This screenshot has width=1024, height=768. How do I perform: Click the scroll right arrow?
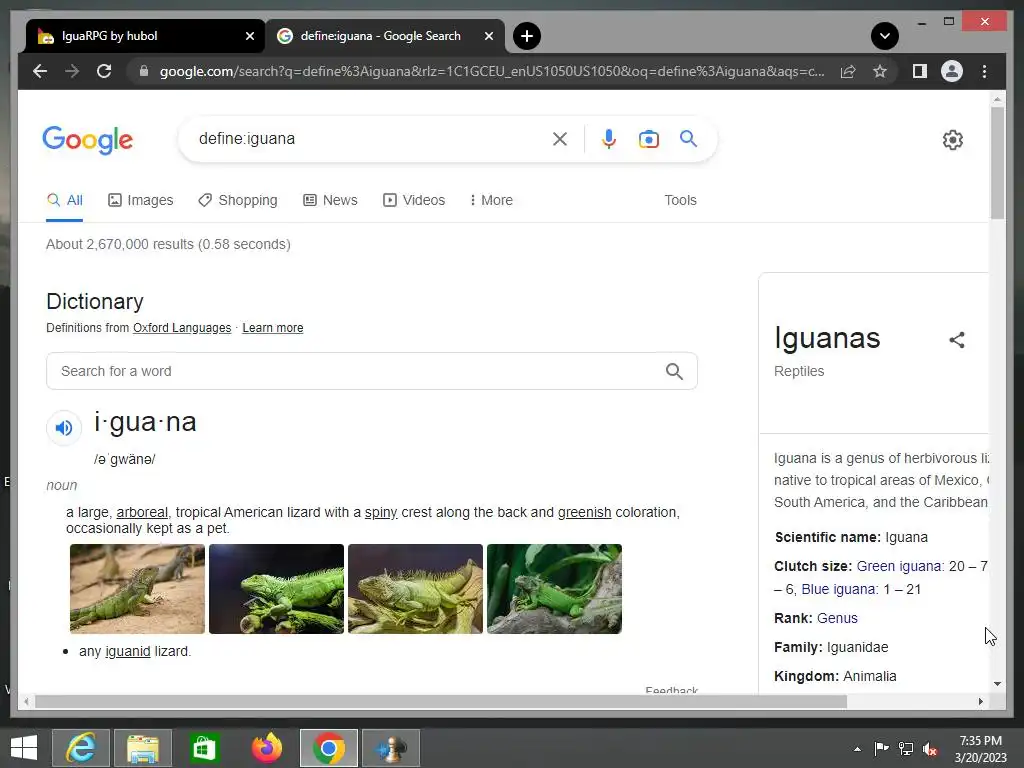980,701
